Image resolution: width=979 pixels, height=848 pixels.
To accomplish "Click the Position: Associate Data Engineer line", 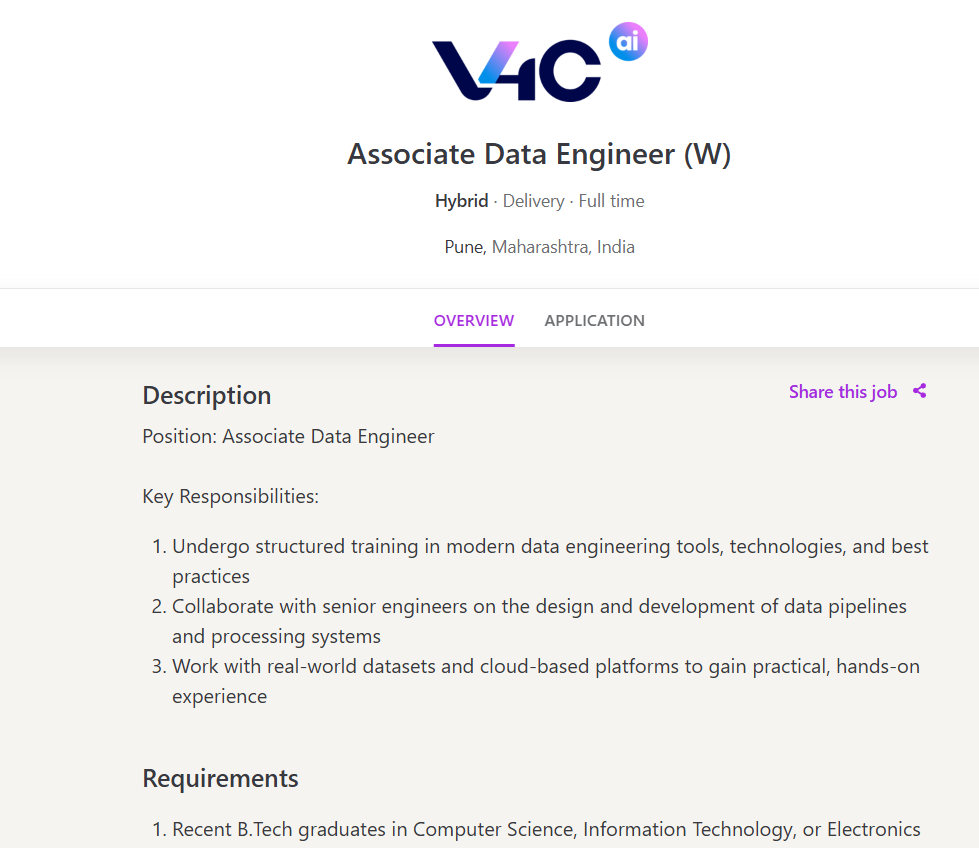I will [x=288, y=436].
